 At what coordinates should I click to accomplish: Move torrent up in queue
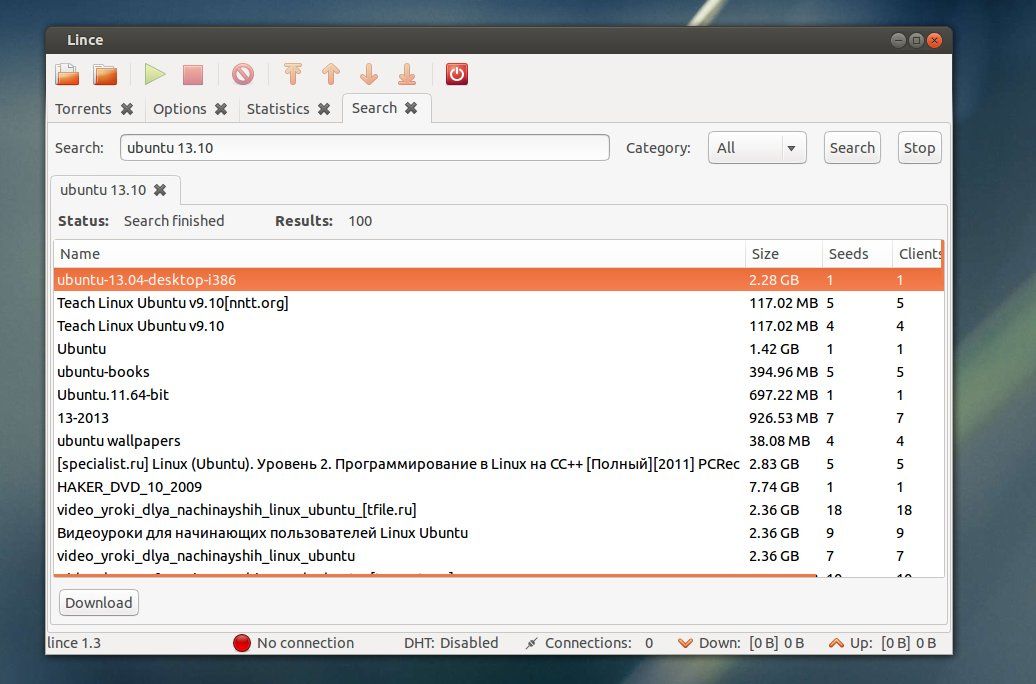(x=331, y=74)
